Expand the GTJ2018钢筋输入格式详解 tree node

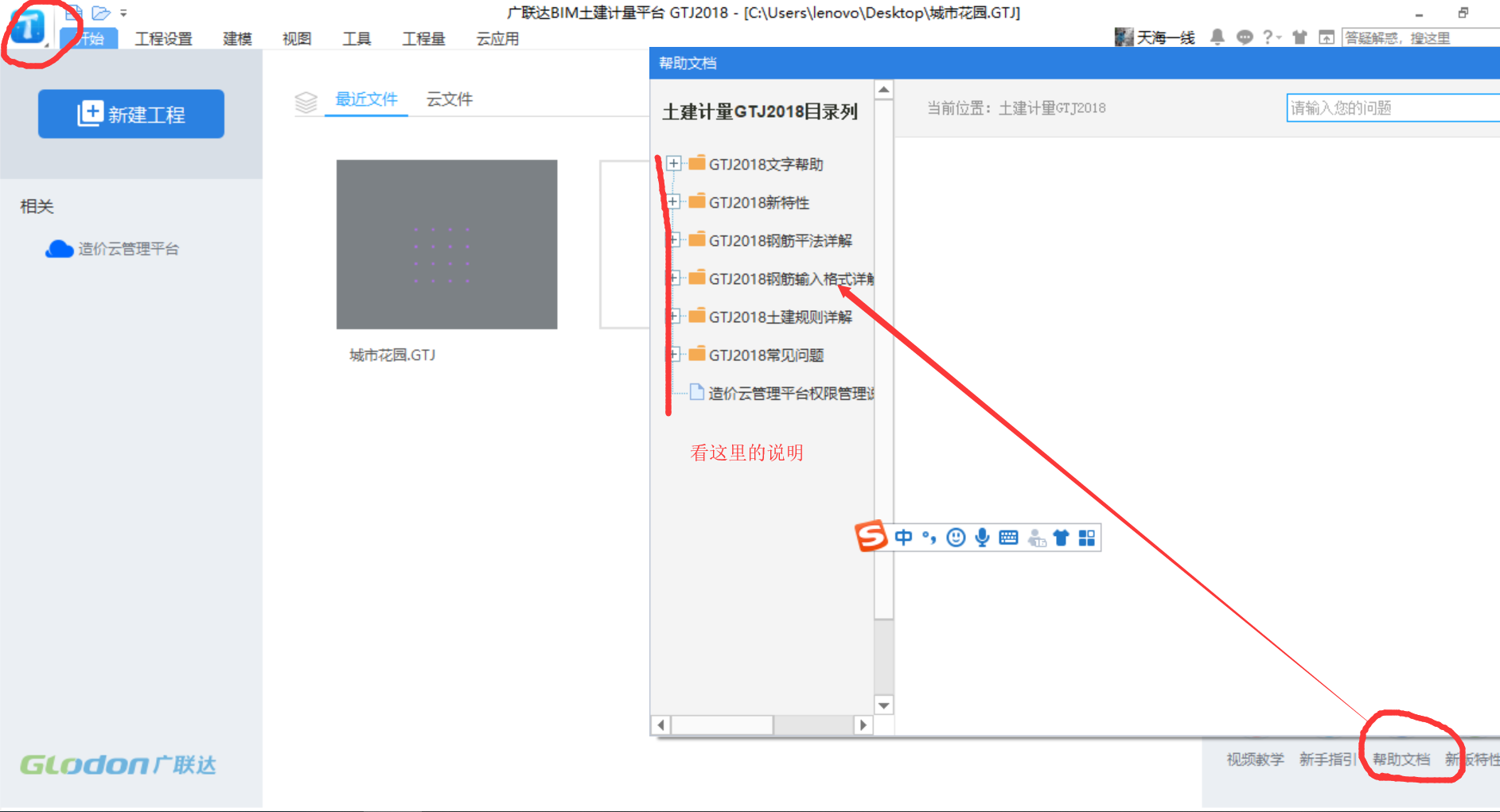(x=673, y=278)
